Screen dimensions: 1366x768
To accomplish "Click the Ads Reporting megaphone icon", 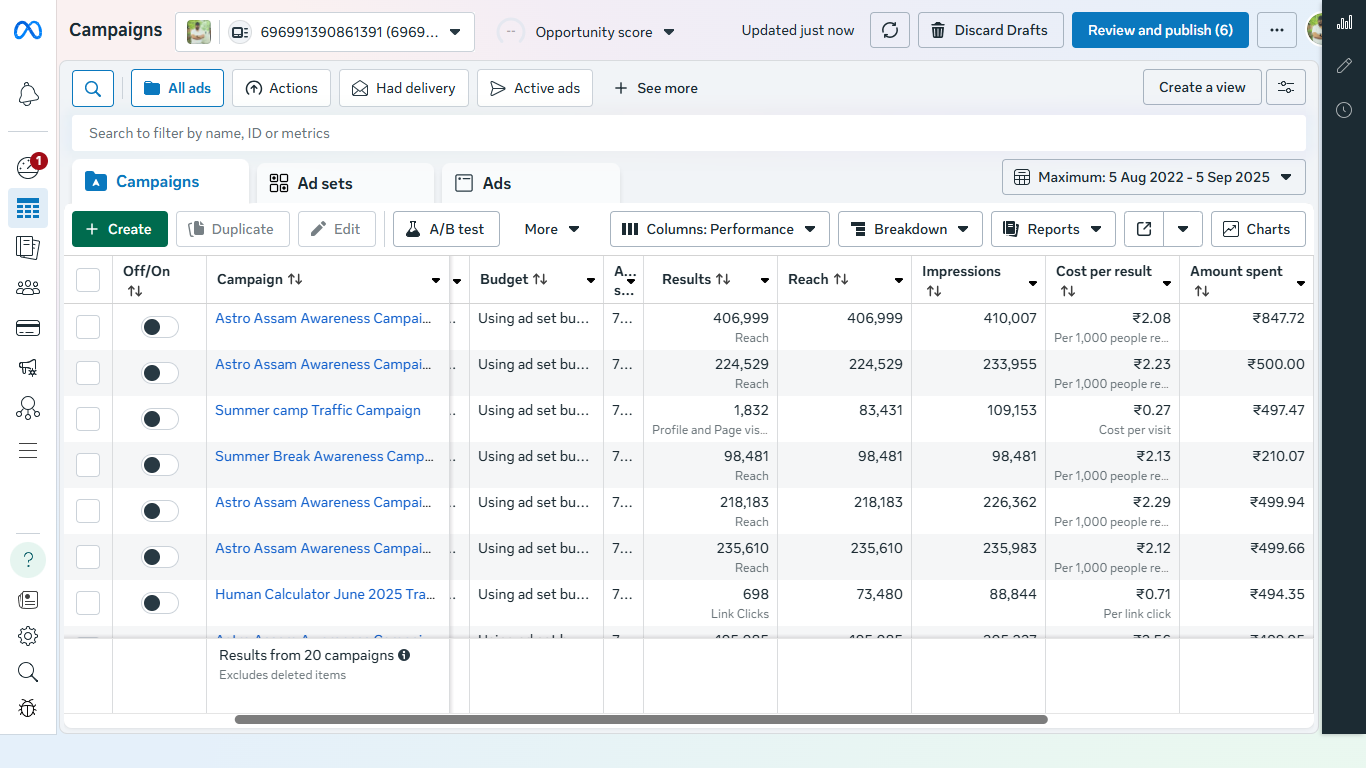I will (x=27, y=368).
